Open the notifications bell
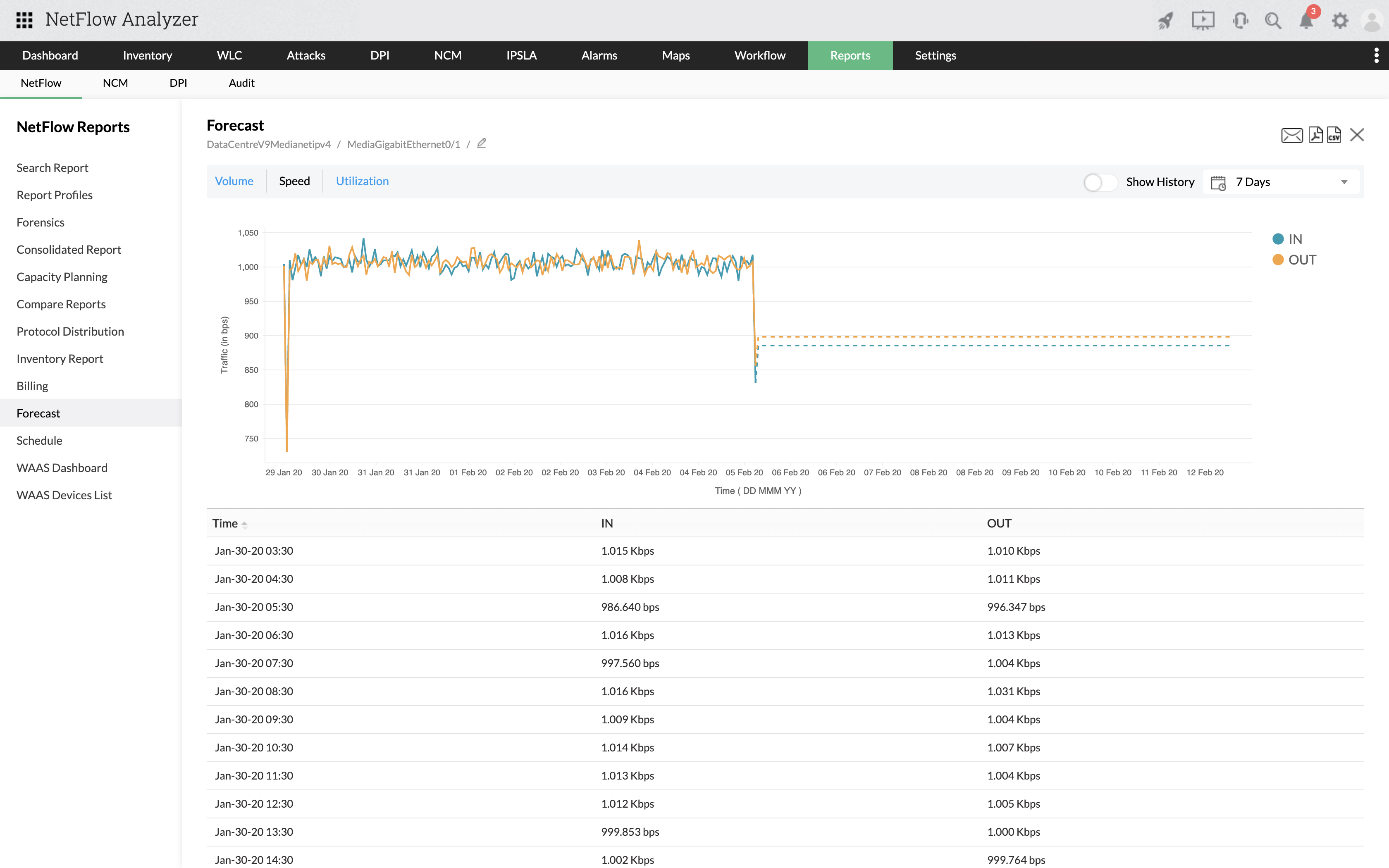This screenshot has height=868, width=1389. [1306, 21]
